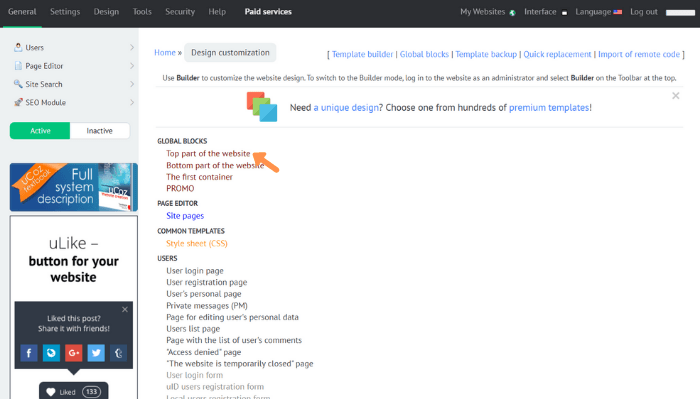Open User registration page template

pos(206,282)
